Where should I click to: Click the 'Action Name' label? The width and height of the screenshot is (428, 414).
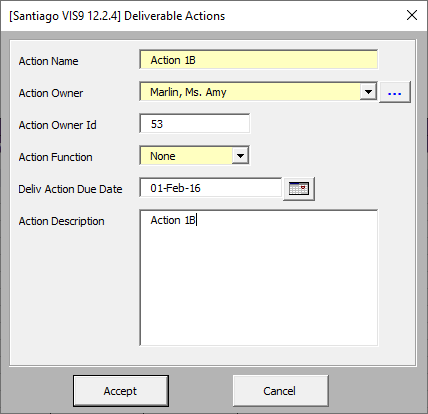(x=49, y=61)
